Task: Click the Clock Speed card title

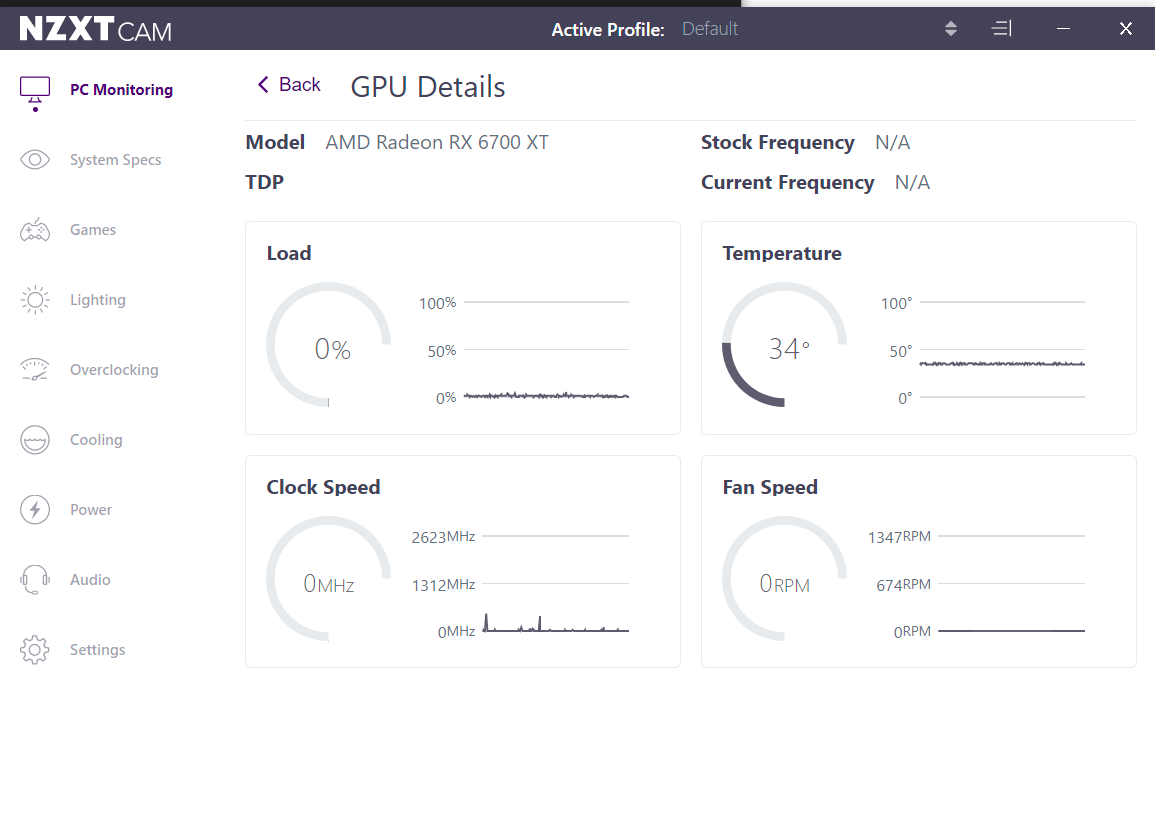Action: [x=323, y=487]
